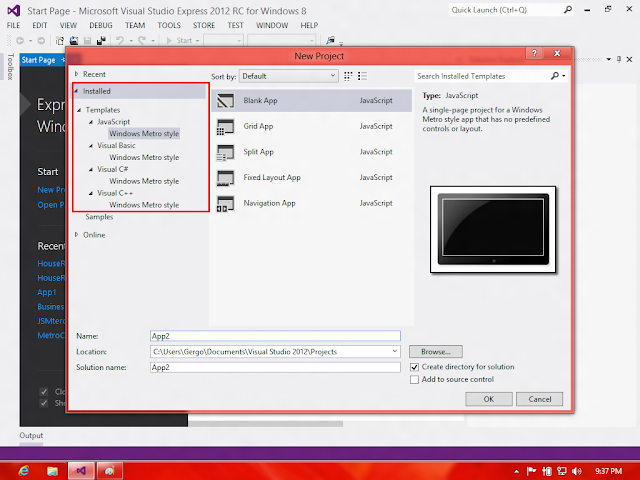This screenshot has width=640, height=480.
Task: Open the Sort by Default dropdown
Action: (x=289, y=76)
